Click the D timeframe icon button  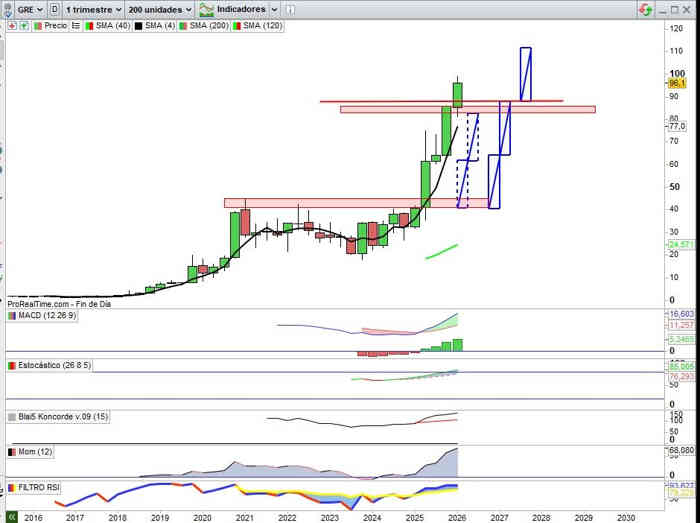coord(53,9)
